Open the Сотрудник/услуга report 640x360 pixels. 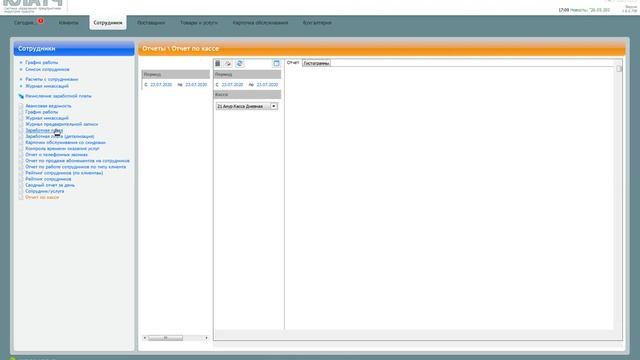click(x=44, y=191)
